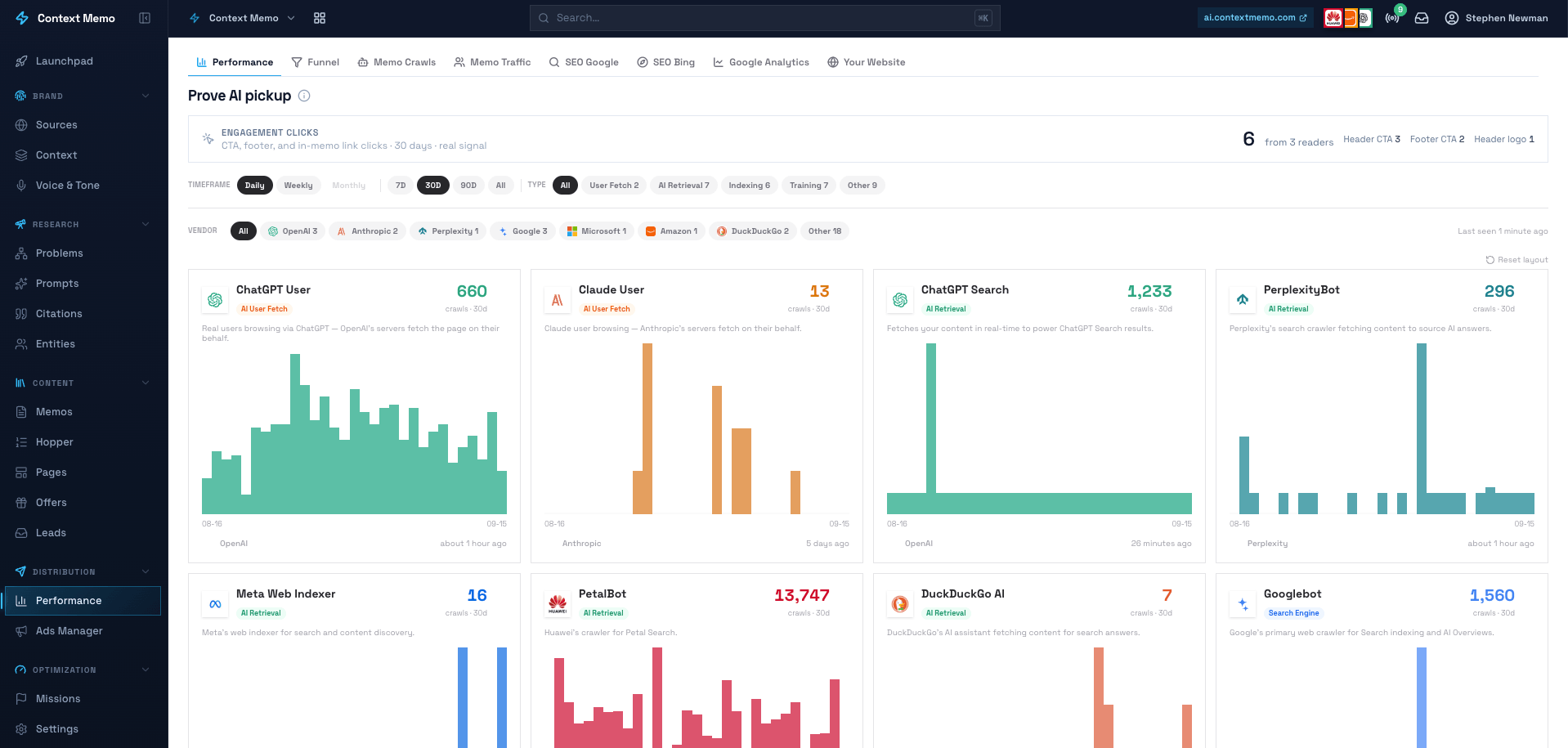Open Settings via its gear icon
Screen dimensions: 1568x748
21,729
